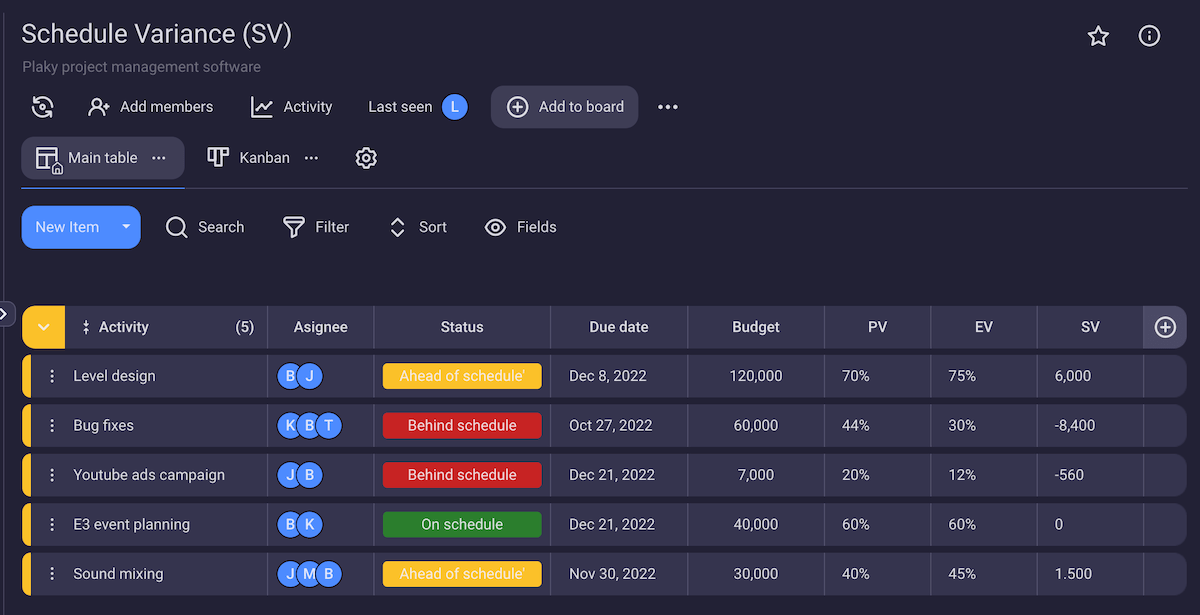Click assignee avatars for E3 event planning
This screenshot has height=615, width=1200.
click(x=300, y=525)
